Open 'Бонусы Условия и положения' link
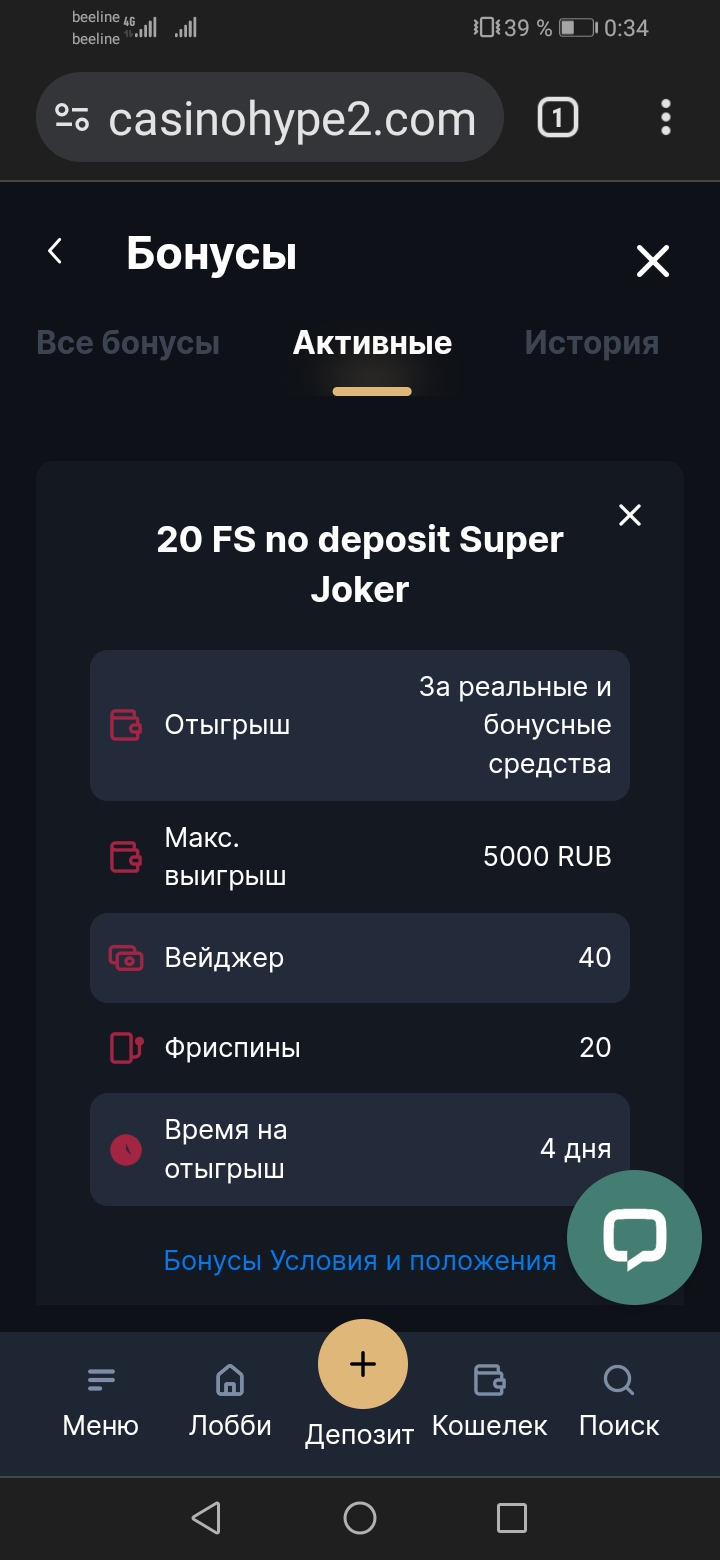Viewport: 720px width, 1560px height. 359,1260
